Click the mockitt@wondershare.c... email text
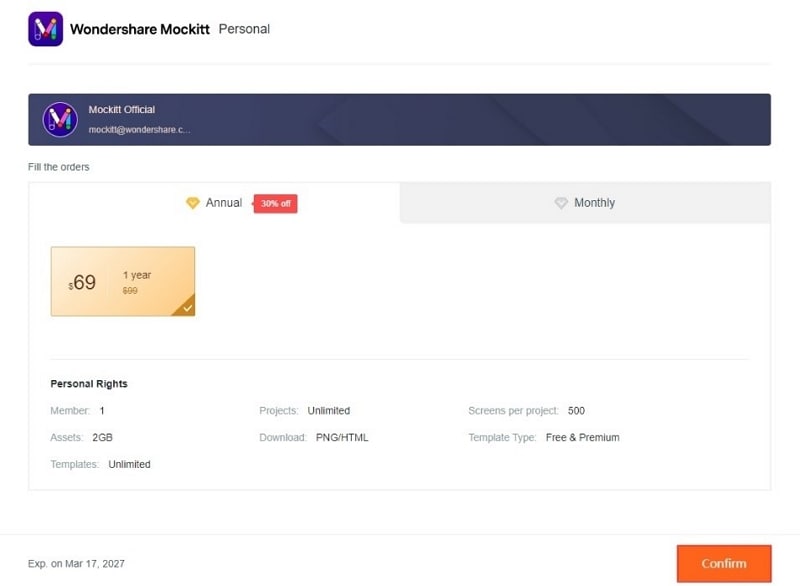 tap(139, 130)
